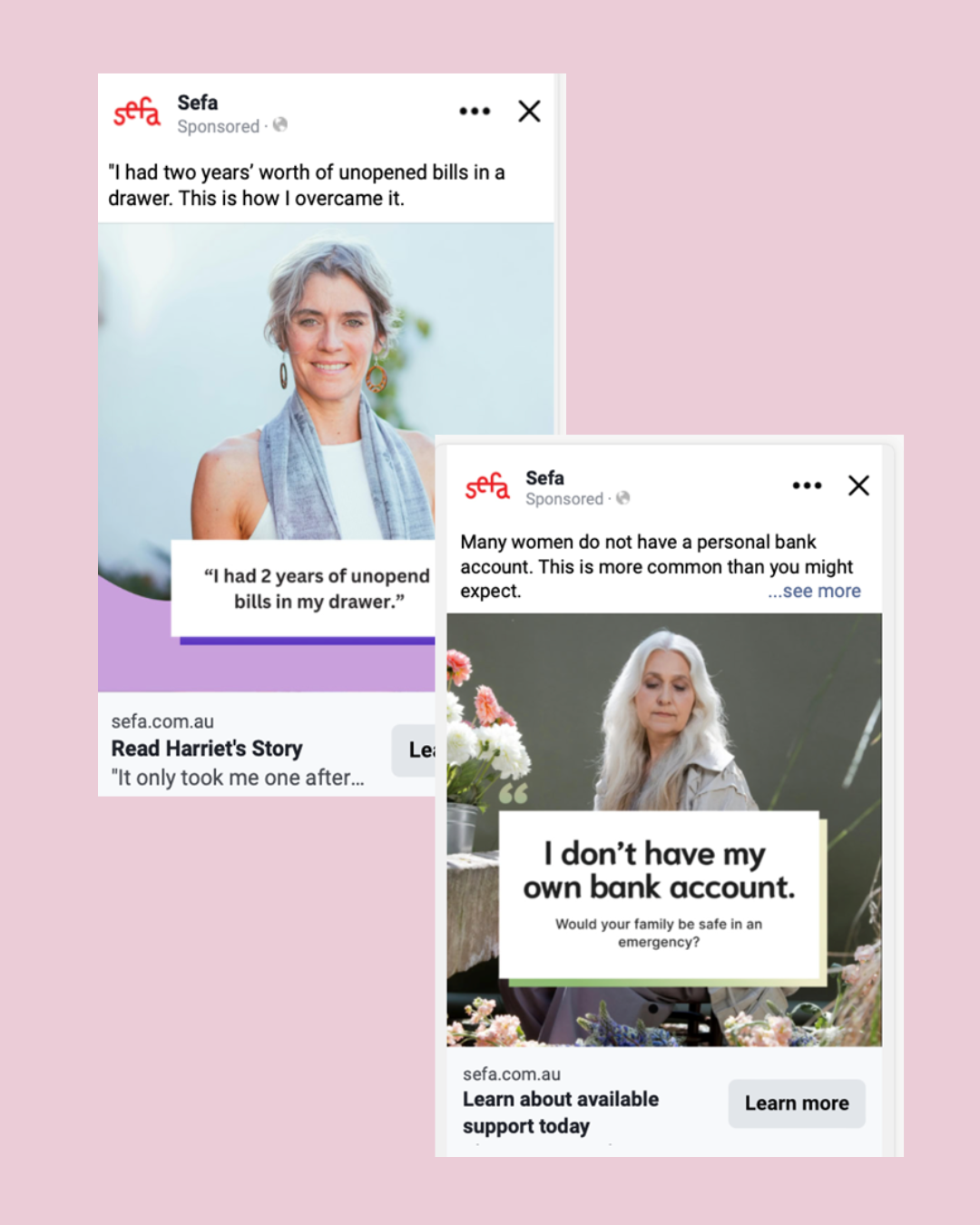The width and height of the screenshot is (980, 1225).
Task: Click the Sefa page name on first ad
Action: click(x=198, y=103)
